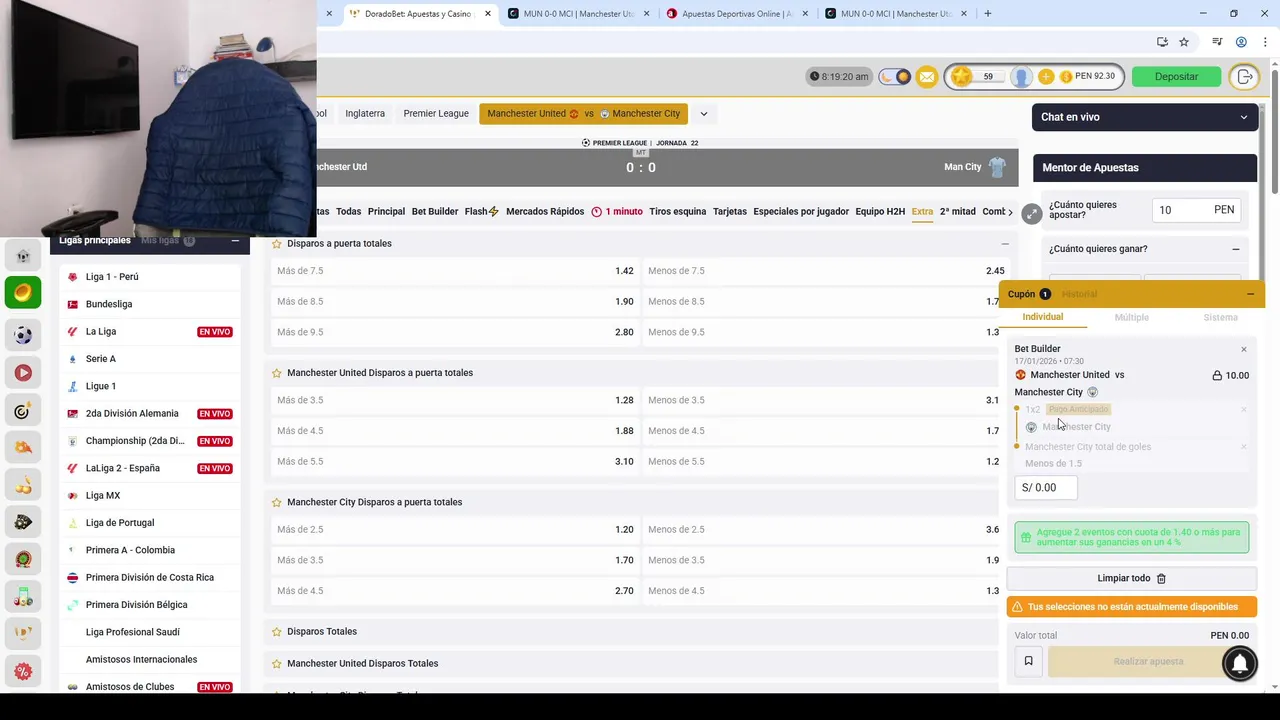Viewport: 1280px width, 720px height.
Task: Favorite Manchester United Disparos a puerta totales
Action: (277, 373)
